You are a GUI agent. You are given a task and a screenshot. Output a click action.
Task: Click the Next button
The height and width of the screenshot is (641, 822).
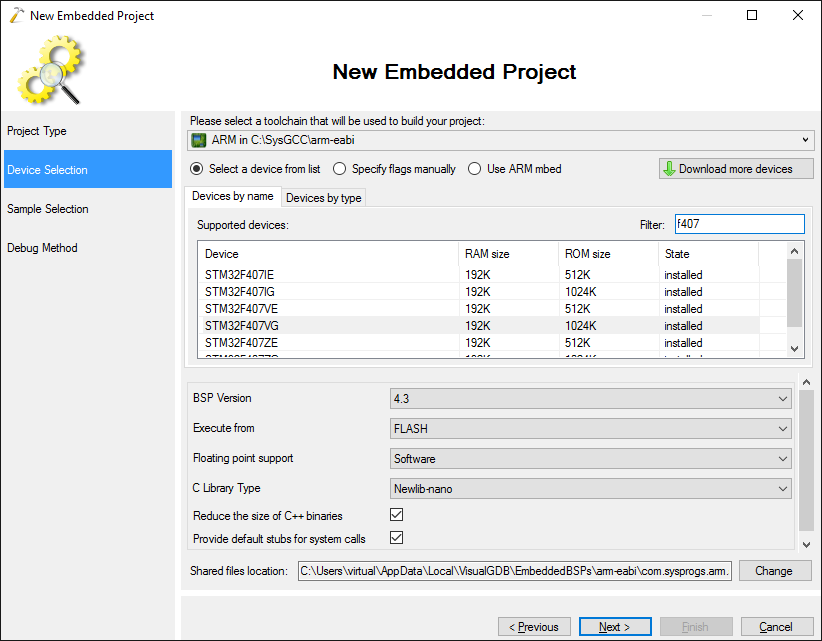coord(615,627)
